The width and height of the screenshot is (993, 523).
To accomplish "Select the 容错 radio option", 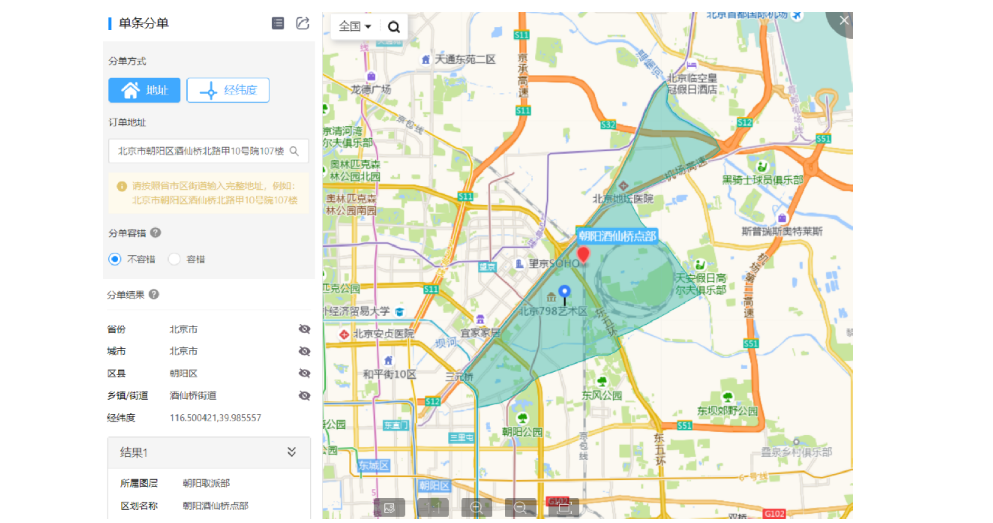I will pos(175,259).
